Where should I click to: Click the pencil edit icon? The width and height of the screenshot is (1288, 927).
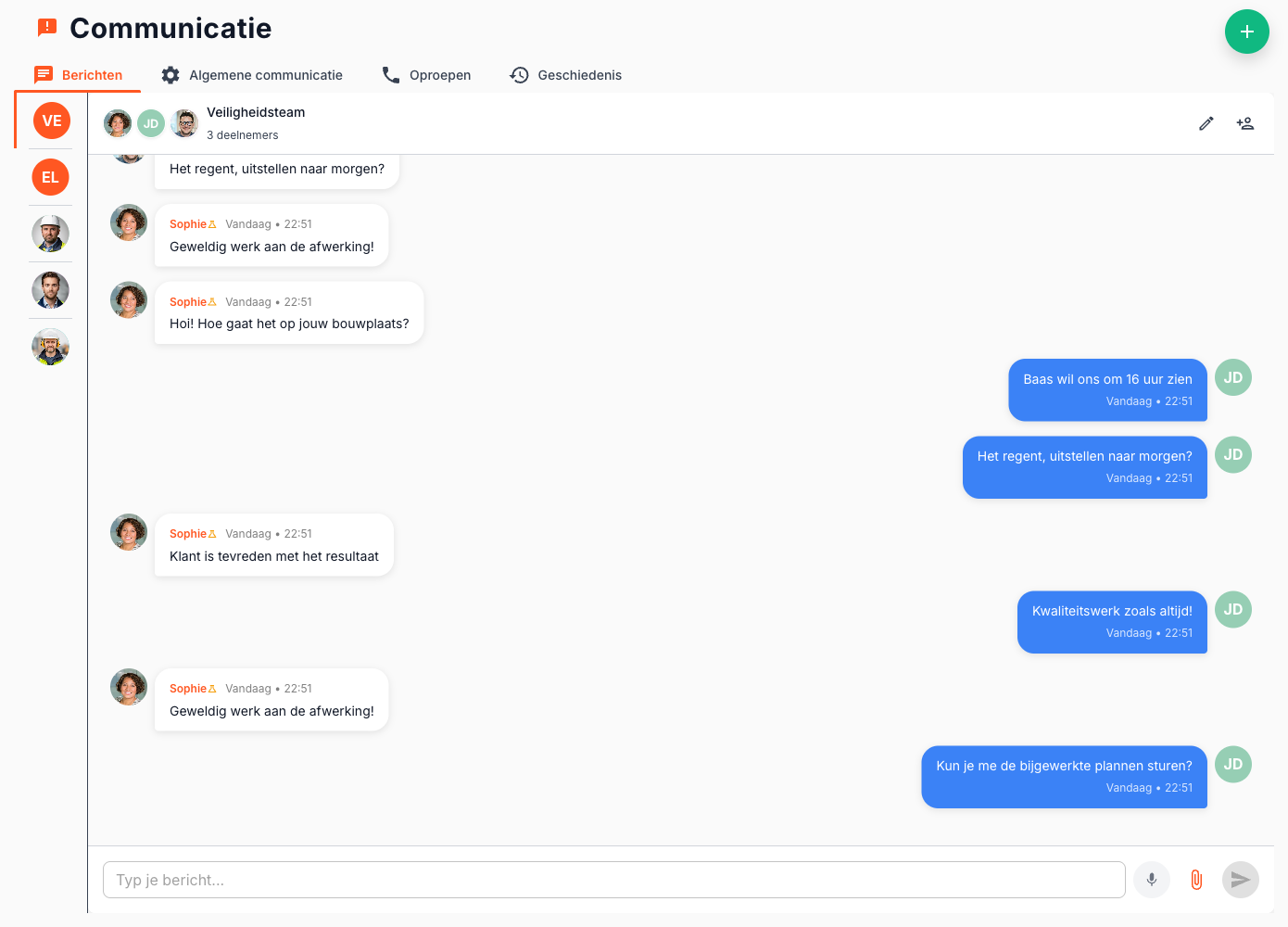1206,123
